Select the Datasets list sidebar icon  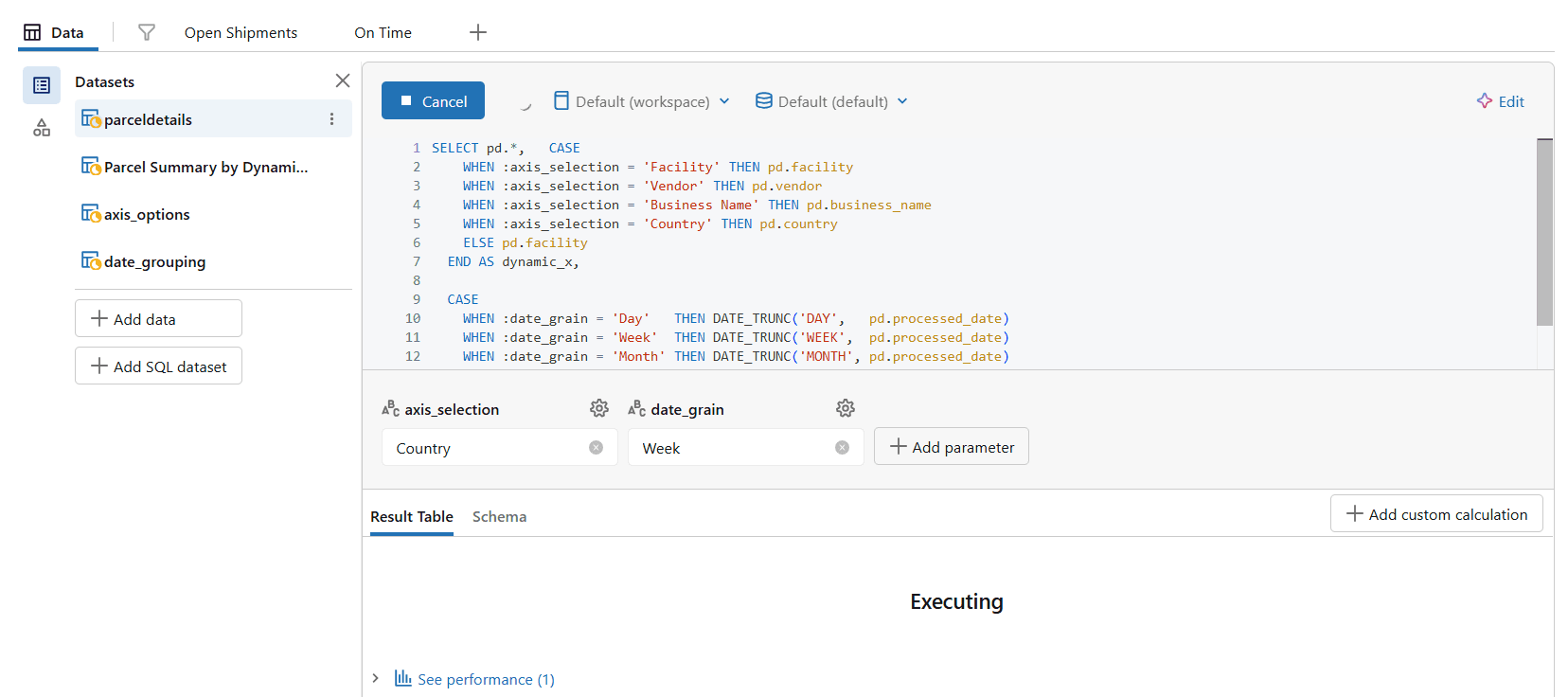pos(42,85)
